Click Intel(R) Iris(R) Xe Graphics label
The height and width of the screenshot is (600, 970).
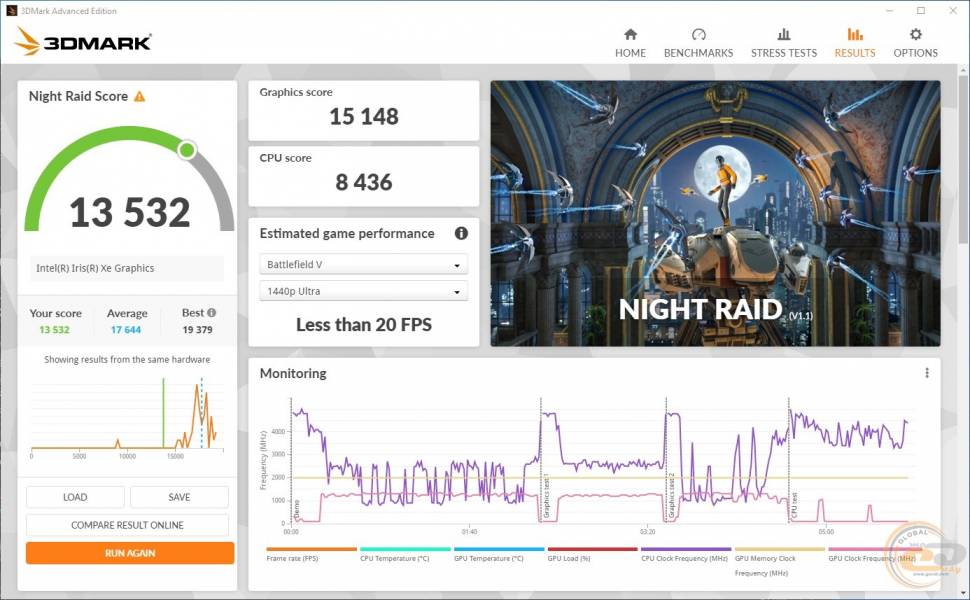tap(95, 268)
